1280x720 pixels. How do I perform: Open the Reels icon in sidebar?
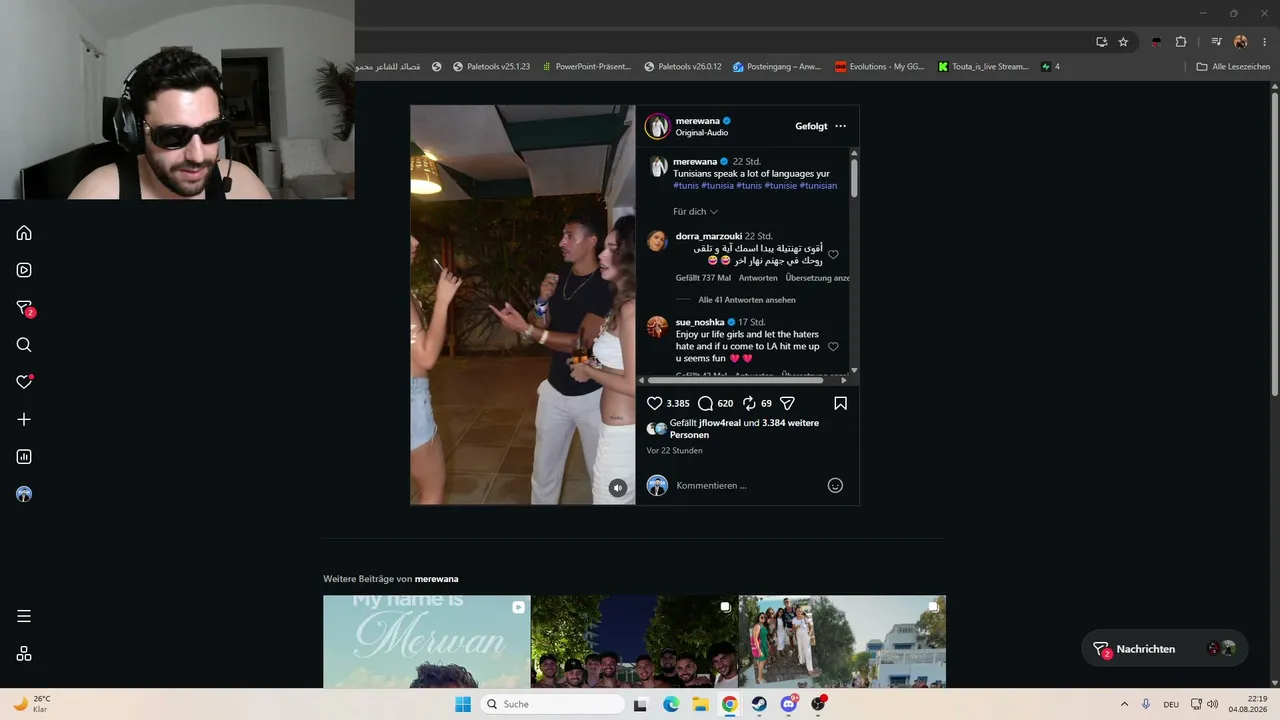click(24, 270)
